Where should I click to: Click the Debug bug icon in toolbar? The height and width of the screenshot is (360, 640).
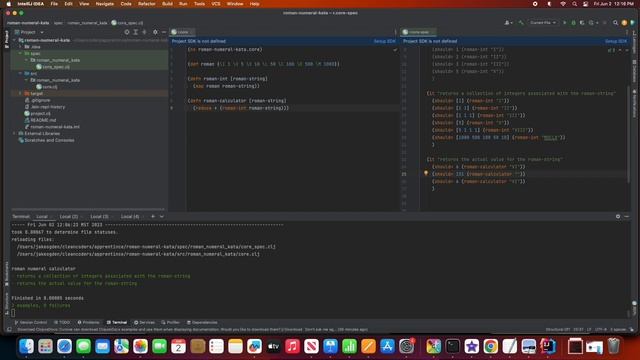point(573,23)
